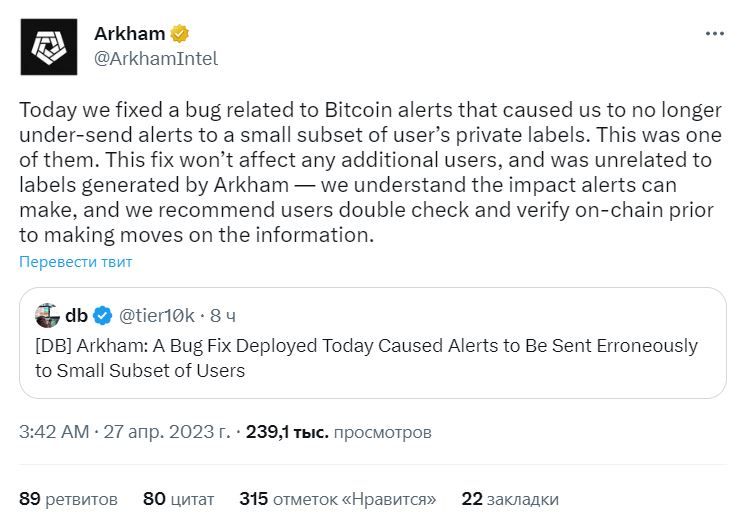Open db user avatar in quoted tweet

47,315
